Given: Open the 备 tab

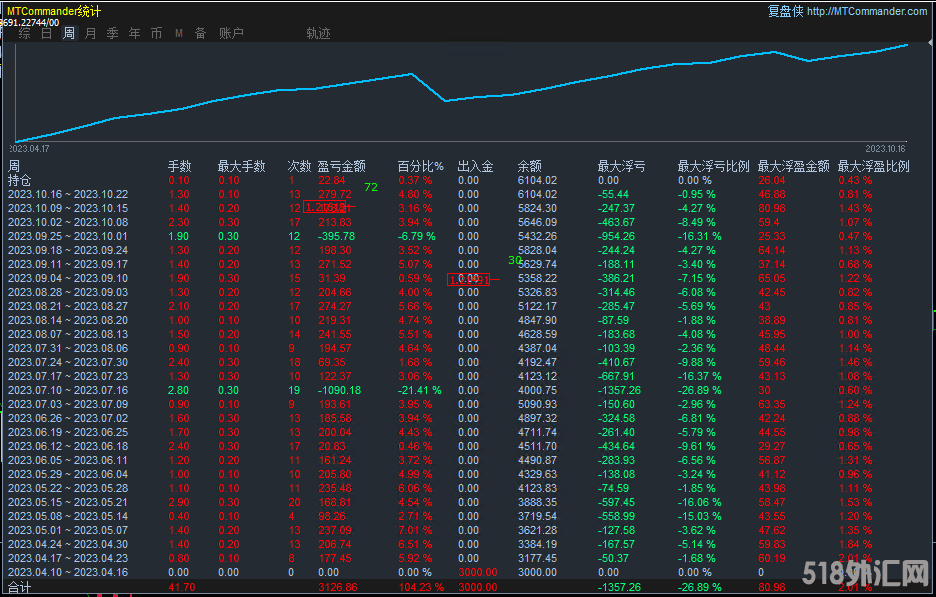Looking at the screenshot, I should [x=200, y=33].
